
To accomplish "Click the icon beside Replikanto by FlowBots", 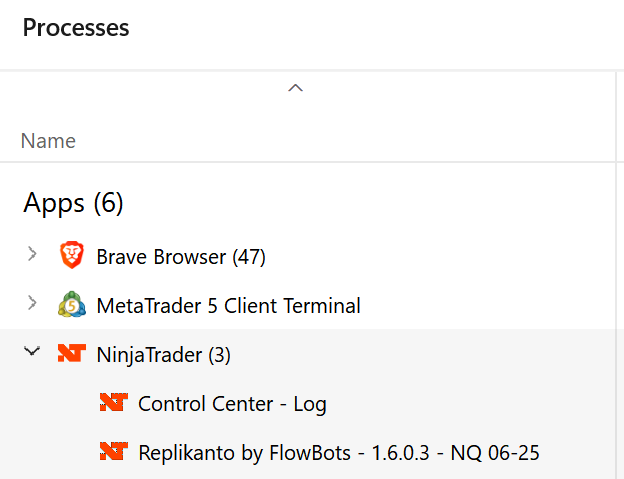I will [113, 452].
